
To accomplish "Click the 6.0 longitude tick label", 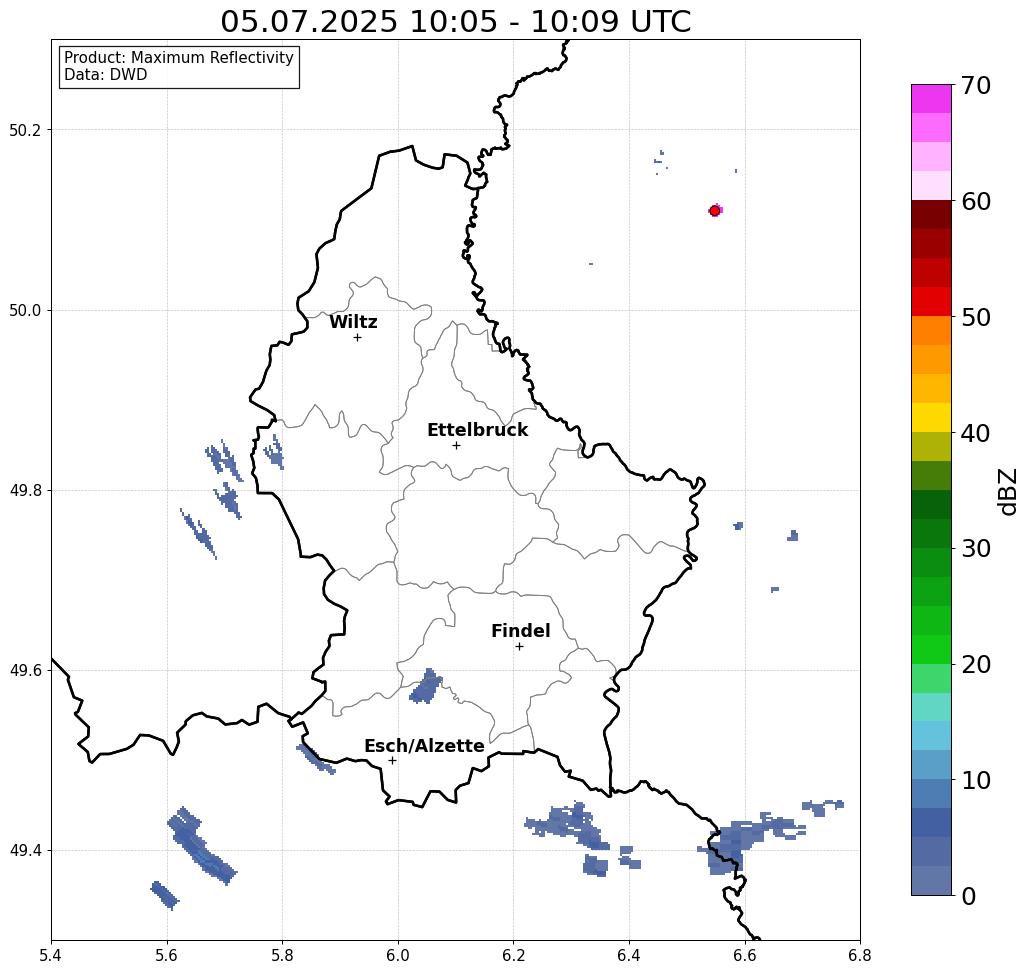I will [398, 955].
